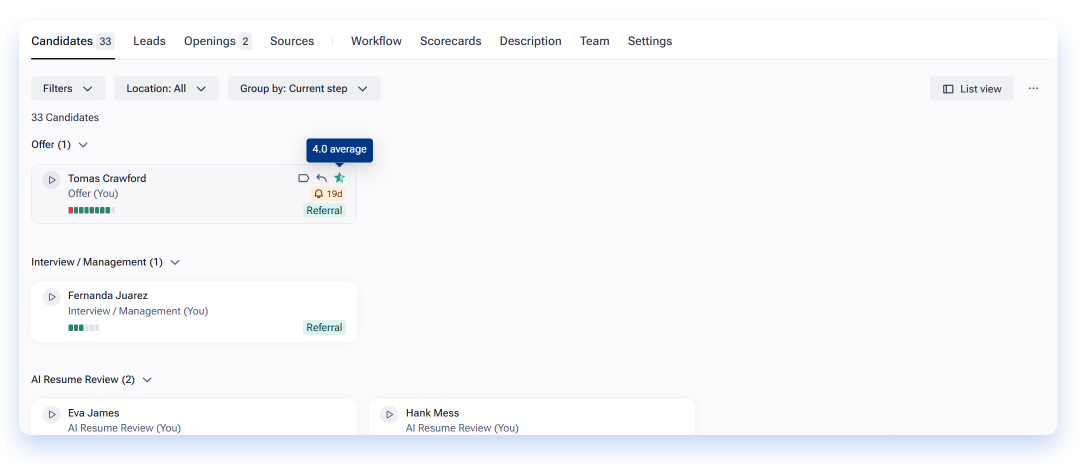Click the 33 Candidates count text
1079x464 pixels.
point(65,118)
